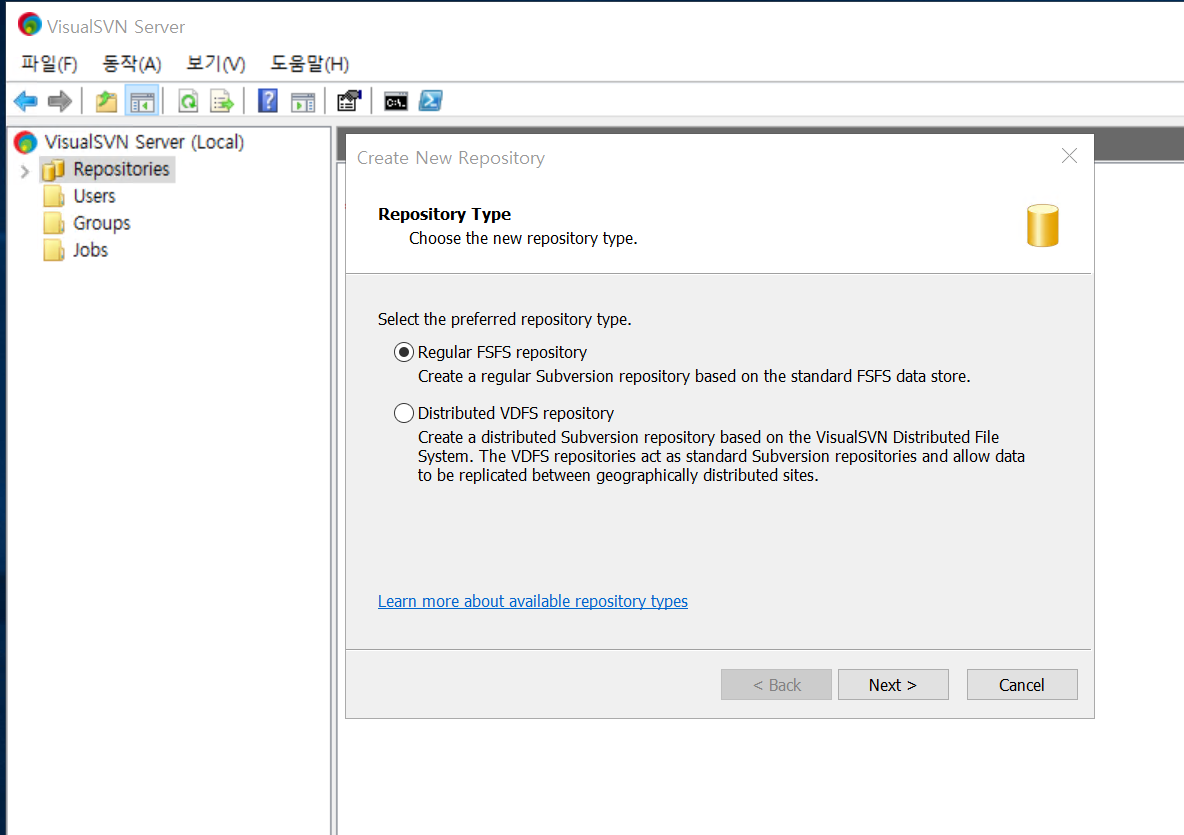Toggle the Show/Hide Console Tree icon
This screenshot has height=835, width=1184.
click(142, 100)
